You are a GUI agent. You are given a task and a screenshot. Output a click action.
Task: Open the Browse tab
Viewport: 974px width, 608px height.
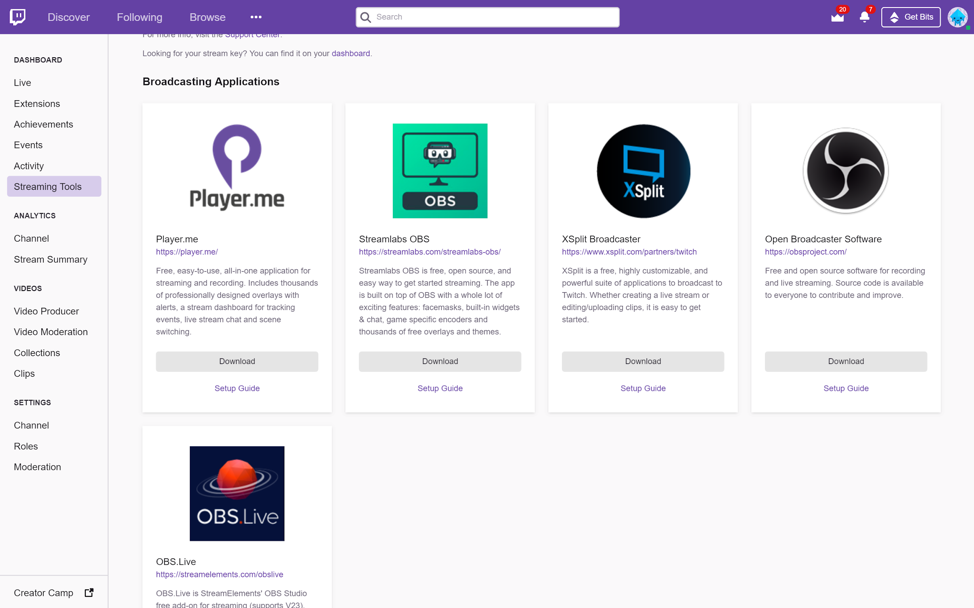pyautogui.click(x=207, y=17)
